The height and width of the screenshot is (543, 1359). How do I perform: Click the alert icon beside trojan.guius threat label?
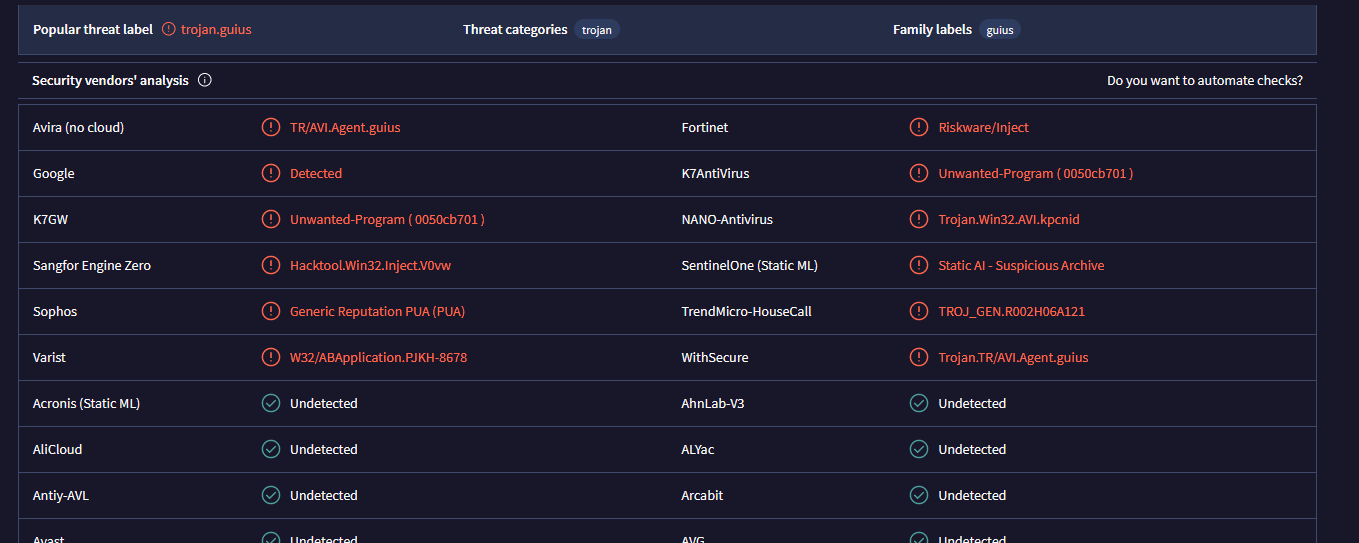(168, 29)
